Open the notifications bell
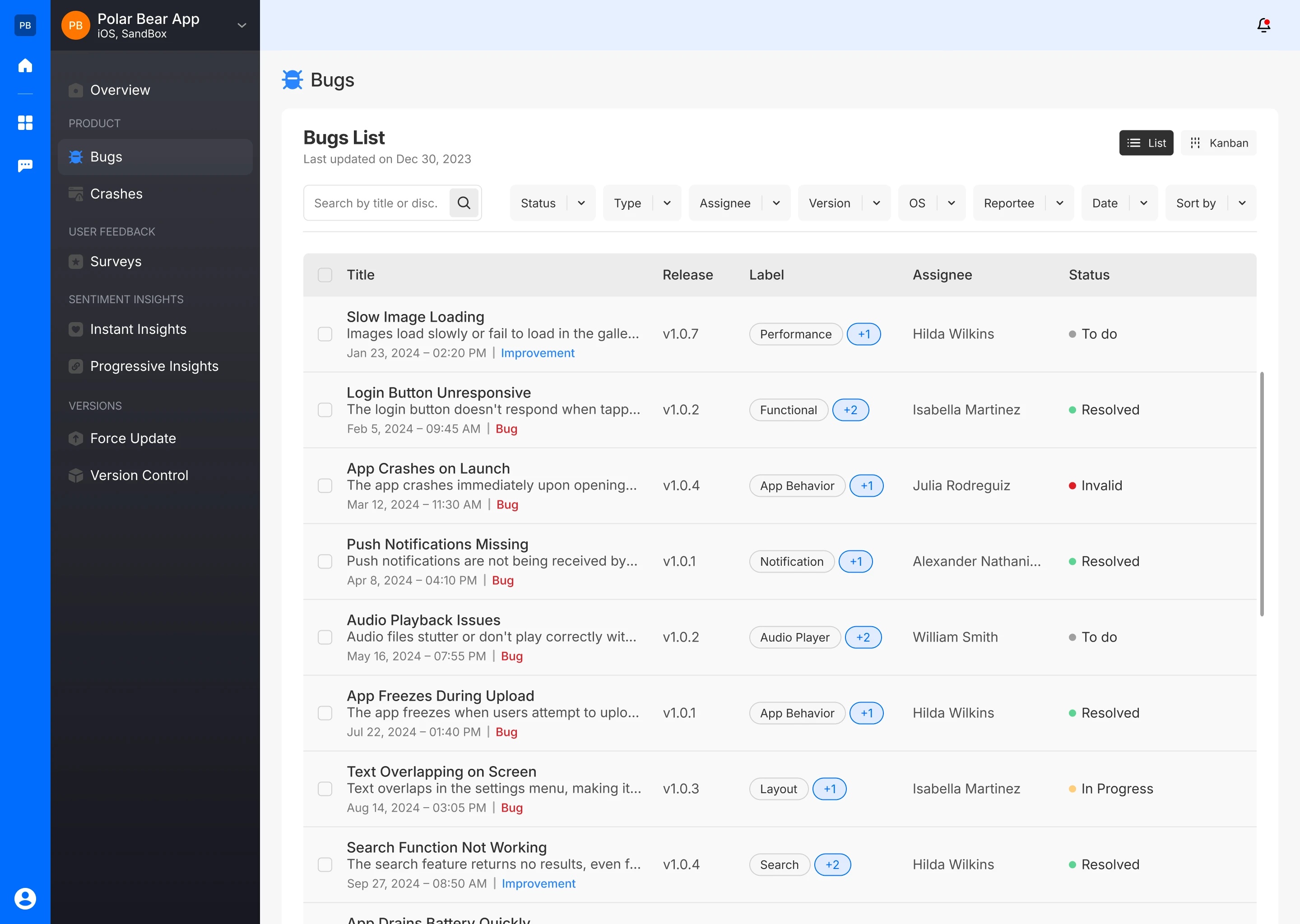The width and height of the screenshot is (1300, 924). (x=1263, y=25)
